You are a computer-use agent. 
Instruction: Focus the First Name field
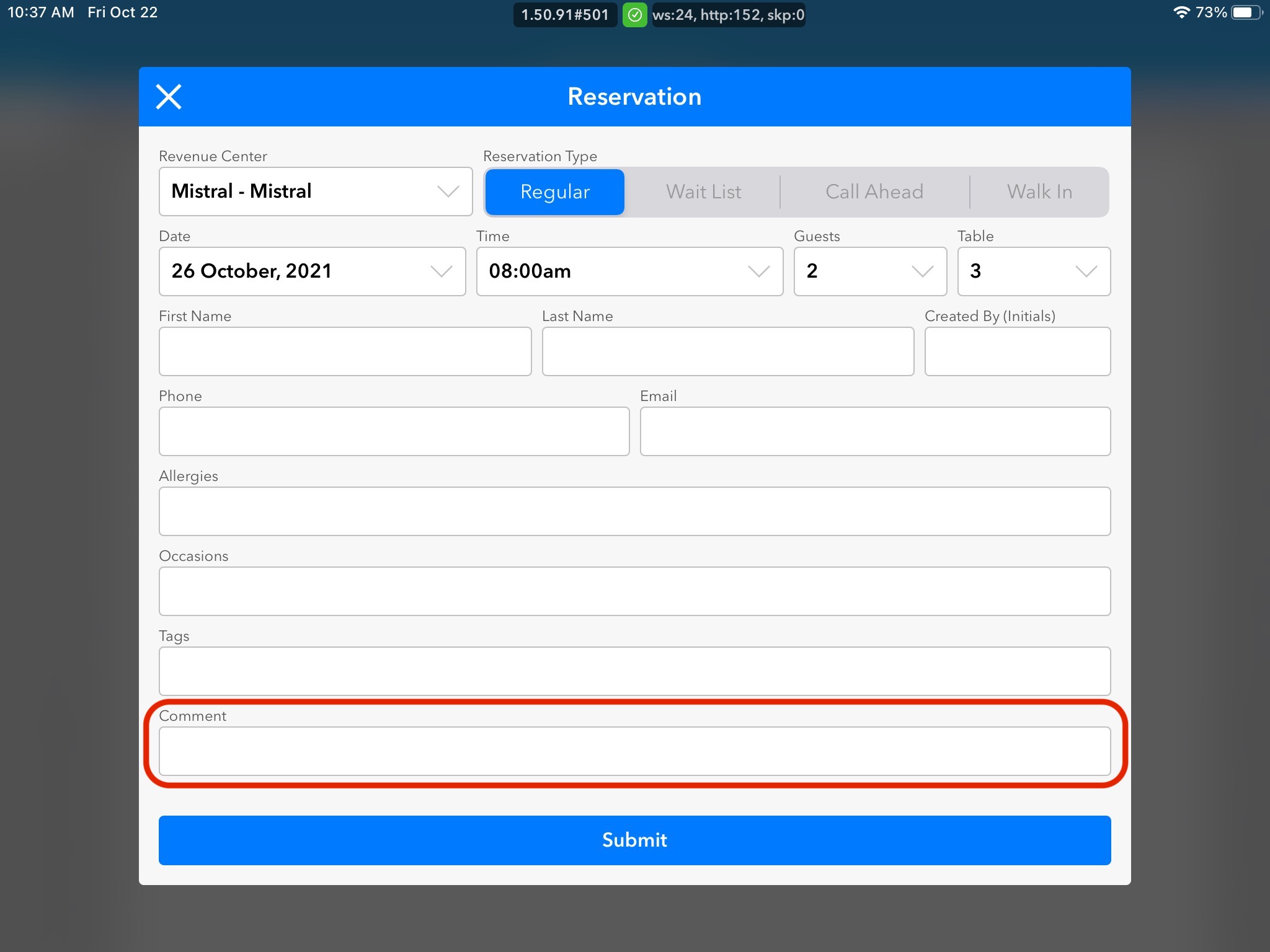point(345,351)
